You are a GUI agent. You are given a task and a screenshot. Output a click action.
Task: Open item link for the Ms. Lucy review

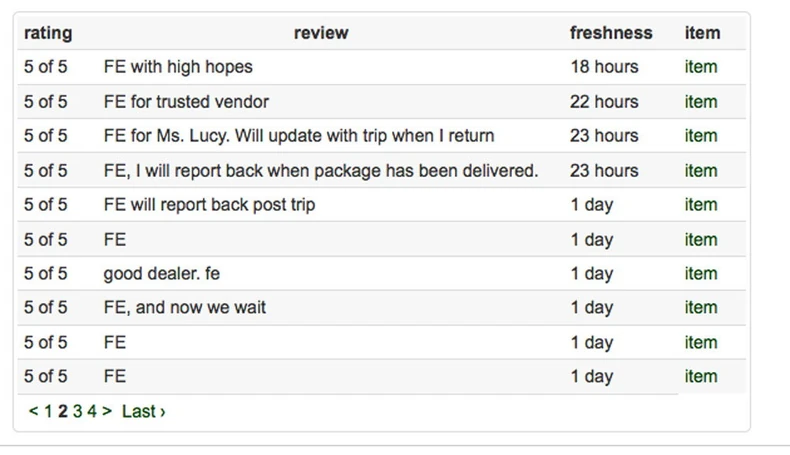[700, 135]
